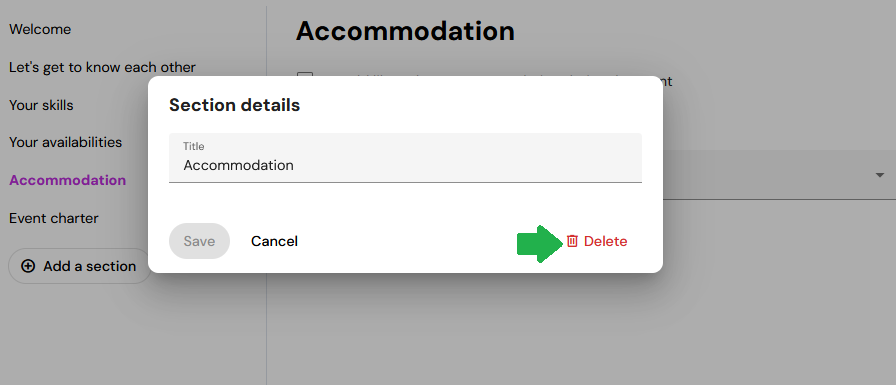Select the Your skills section

coord(41,106)
